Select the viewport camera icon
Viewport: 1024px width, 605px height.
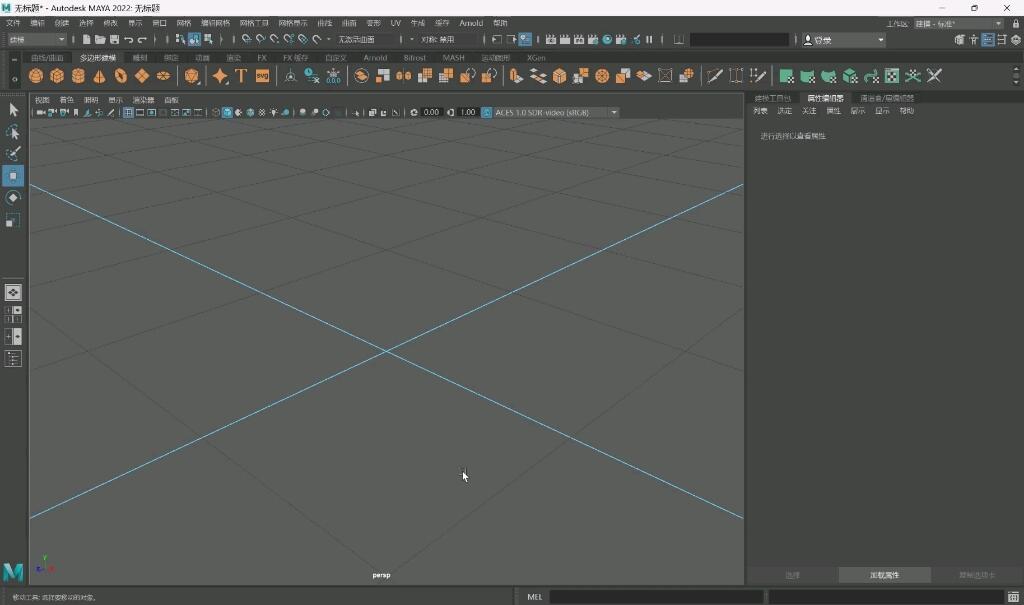click(x=40, y=112)
